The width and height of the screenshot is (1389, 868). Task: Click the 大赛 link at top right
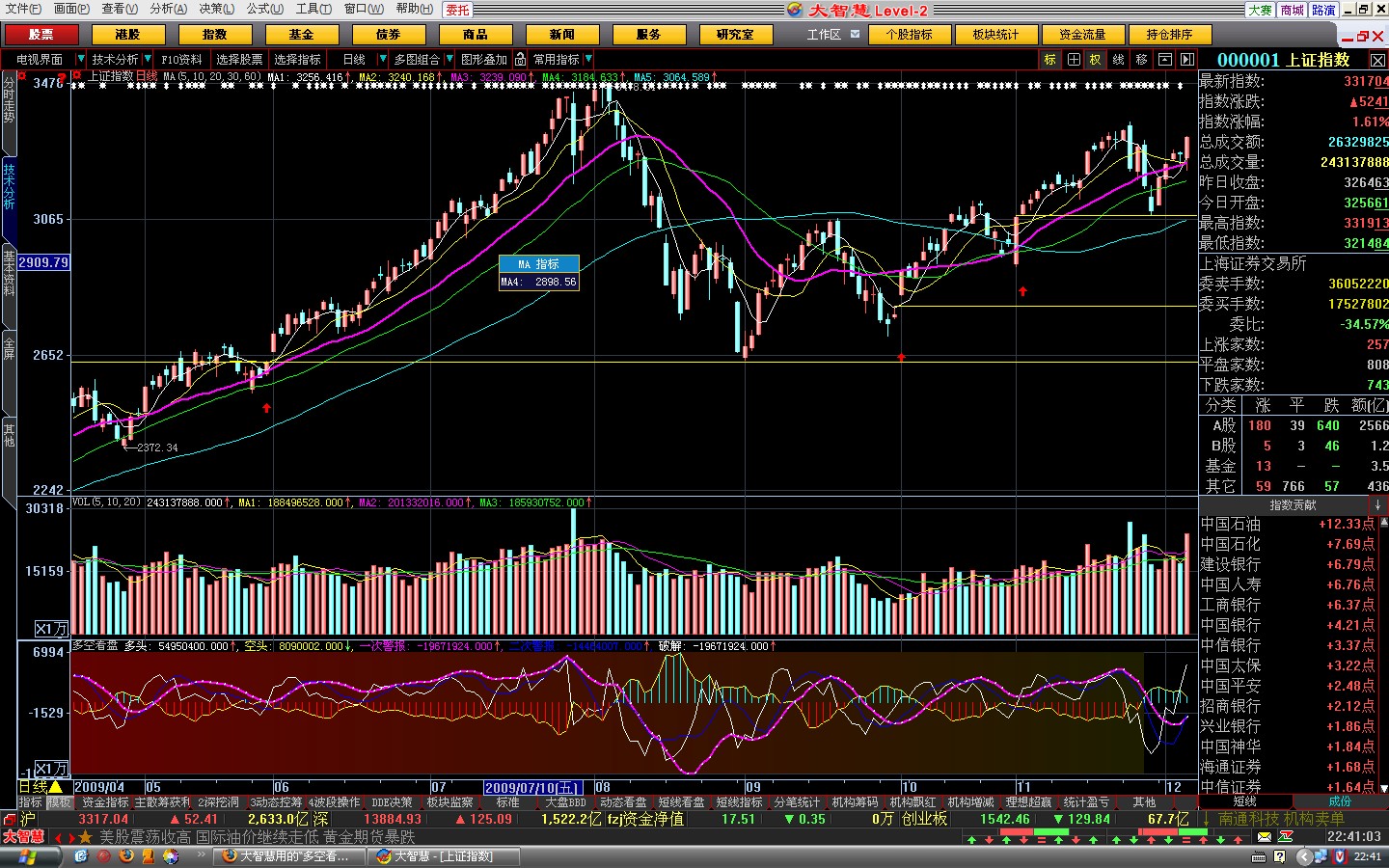click(1261, 10)
